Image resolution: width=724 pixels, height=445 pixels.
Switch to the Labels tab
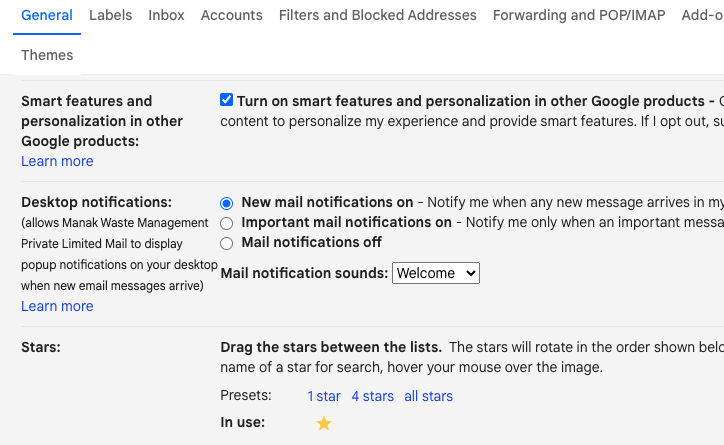click(x=110, y=15)
